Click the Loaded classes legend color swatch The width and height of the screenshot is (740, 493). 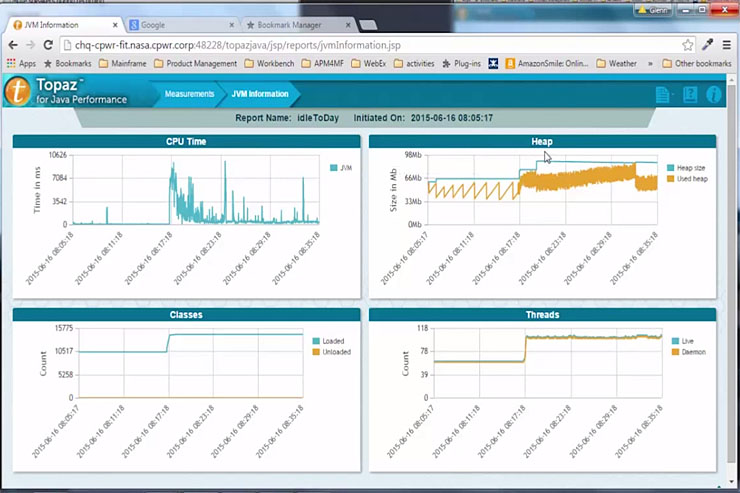316,341
